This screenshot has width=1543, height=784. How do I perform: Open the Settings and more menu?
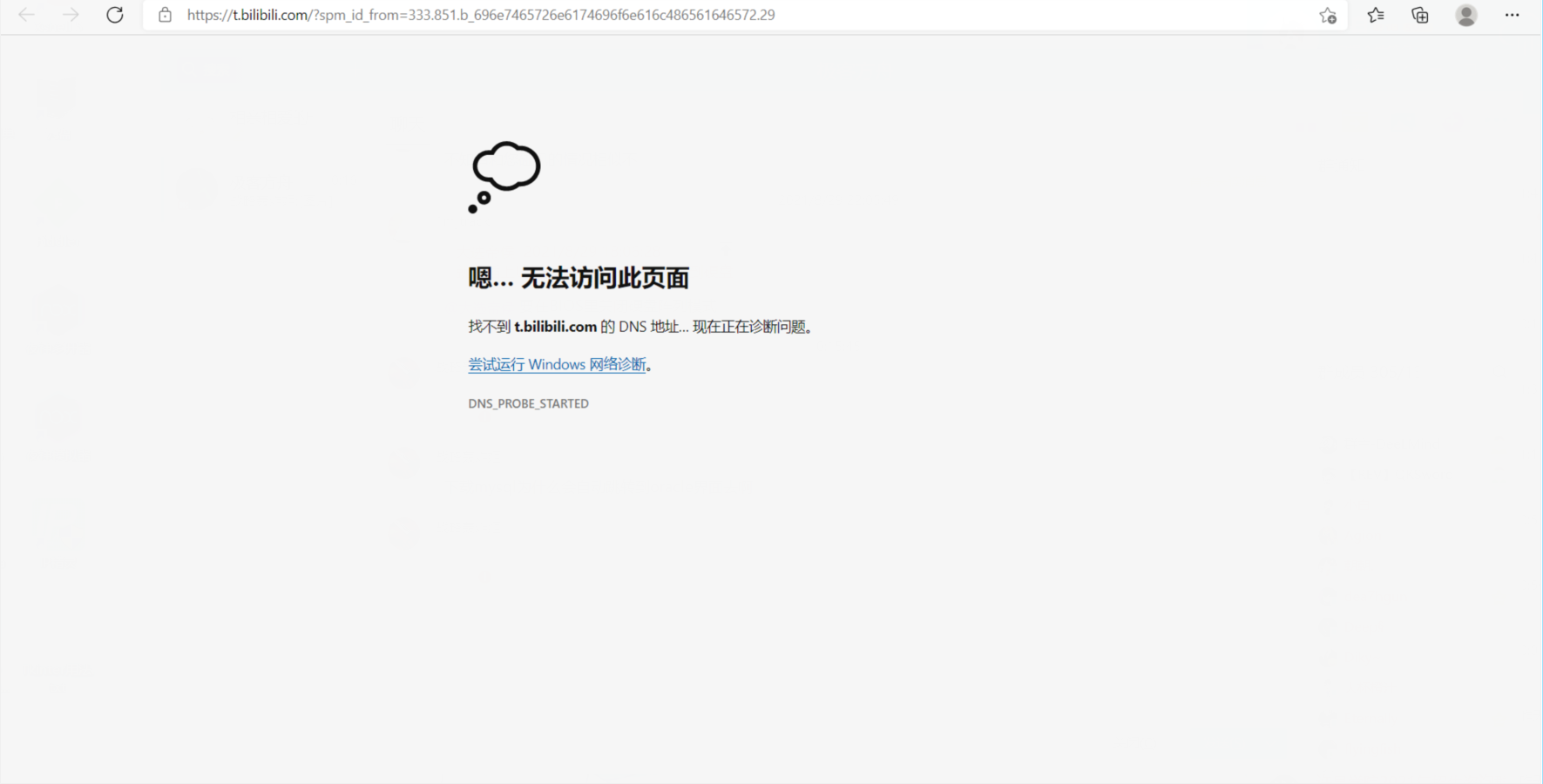(1513, 15)
